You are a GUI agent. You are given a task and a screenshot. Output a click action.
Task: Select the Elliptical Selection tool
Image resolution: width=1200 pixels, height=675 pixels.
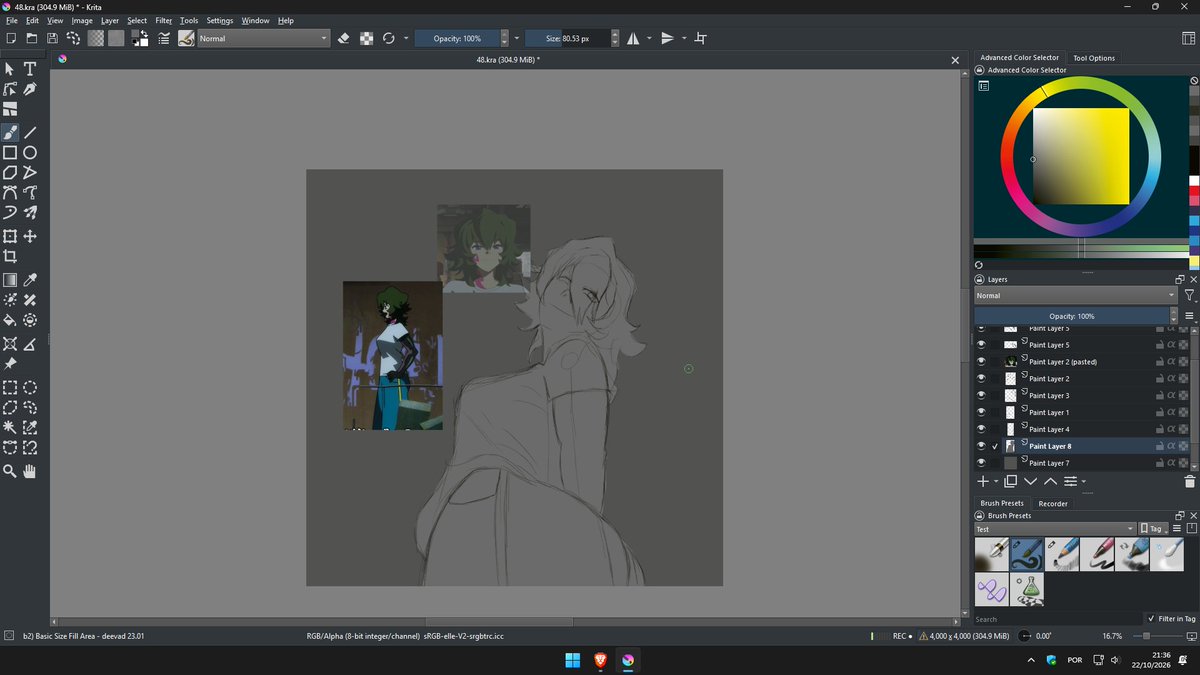tap(30, 388)
